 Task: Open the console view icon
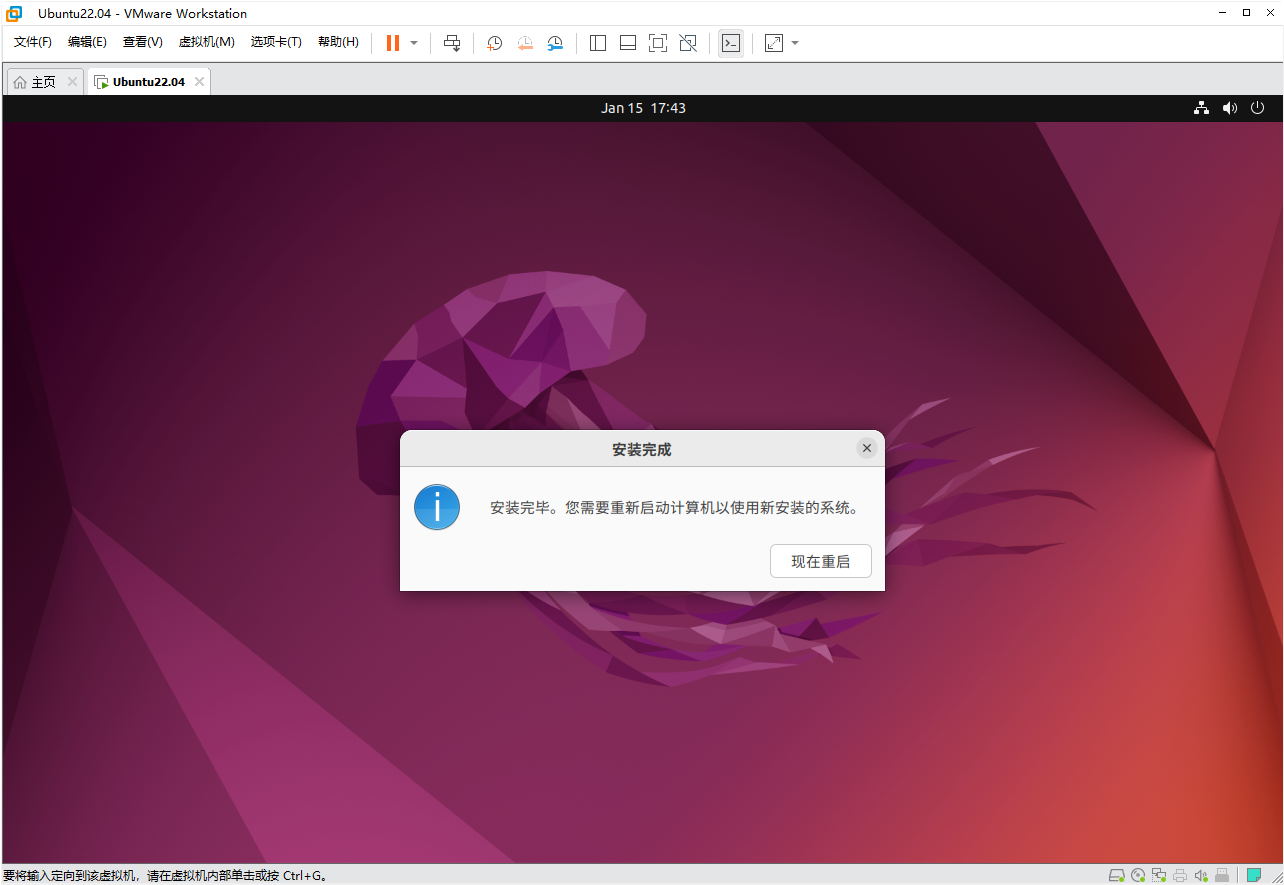[x=731, y=43]
